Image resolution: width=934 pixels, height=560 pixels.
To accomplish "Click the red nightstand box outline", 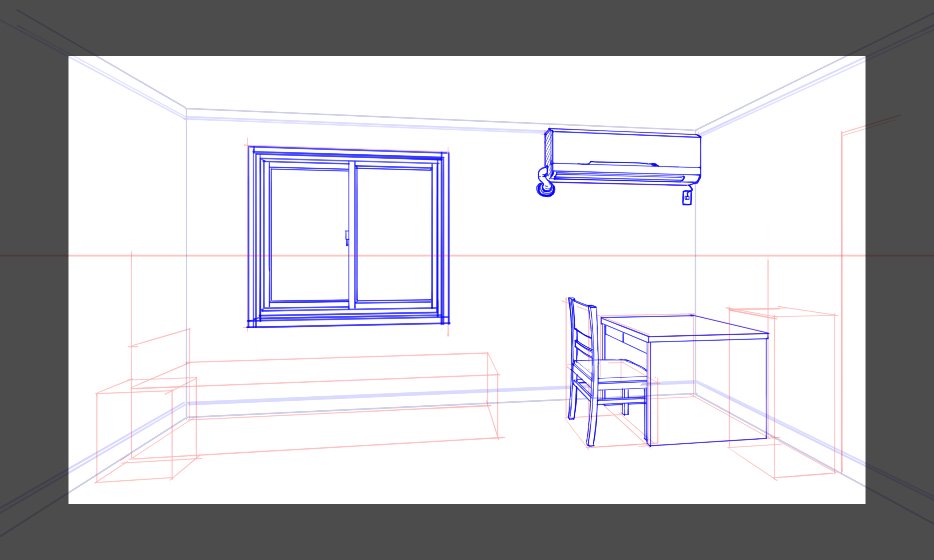I will pyautogui.click(x=146, y=430).
